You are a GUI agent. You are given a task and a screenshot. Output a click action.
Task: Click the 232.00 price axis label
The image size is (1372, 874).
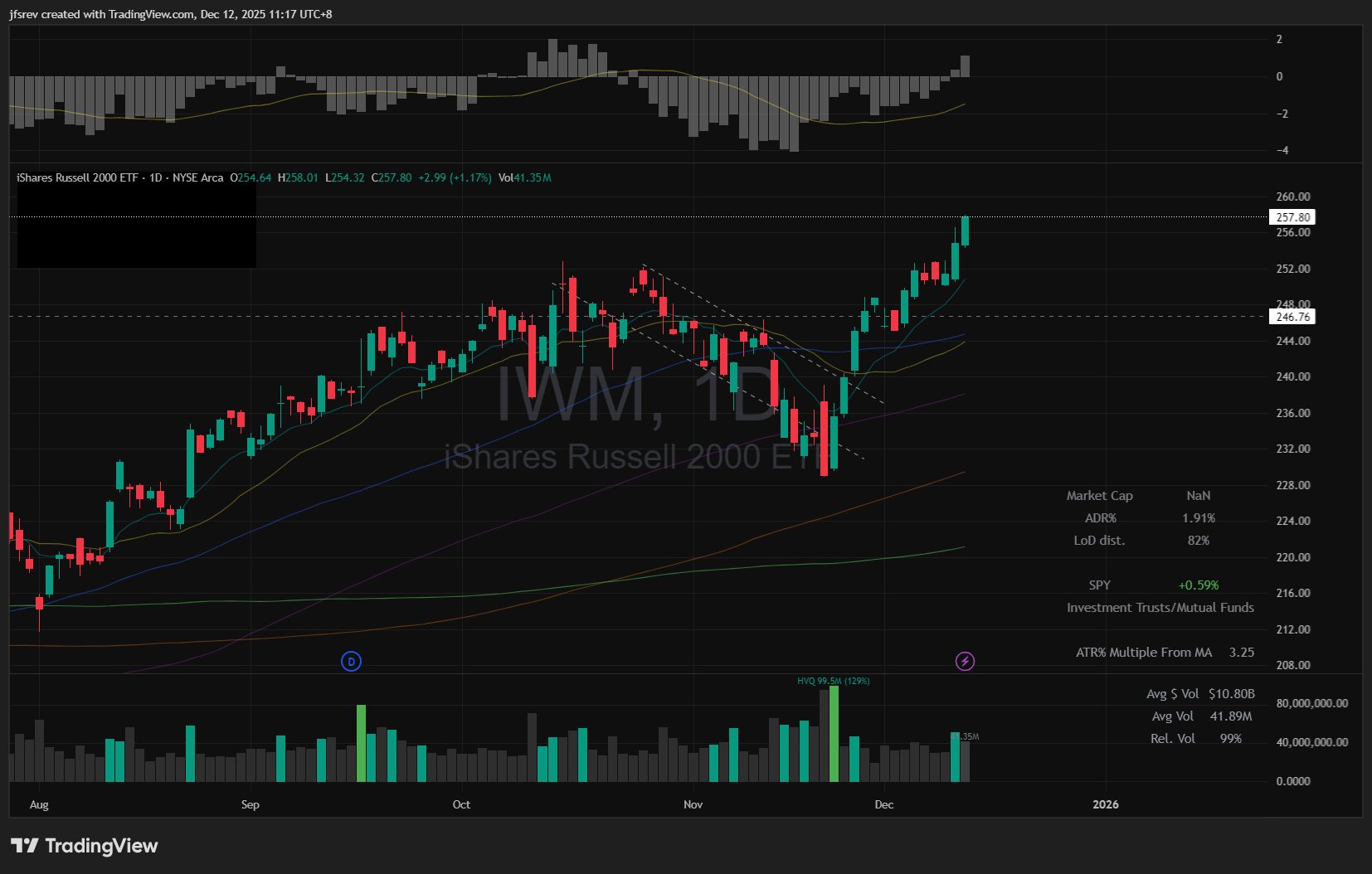pos(1292,449)
